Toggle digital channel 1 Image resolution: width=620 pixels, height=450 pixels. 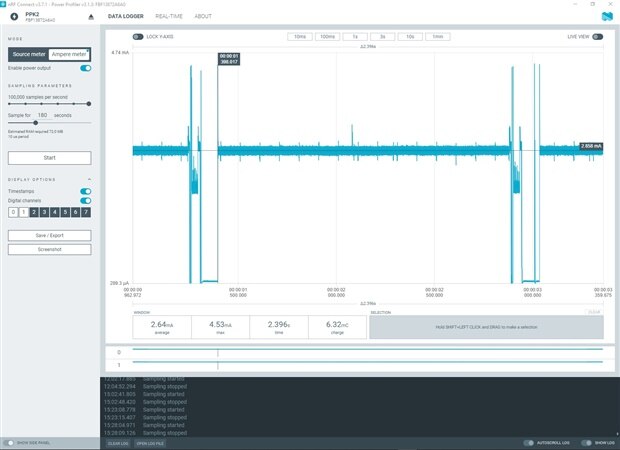tap(24, 212)
